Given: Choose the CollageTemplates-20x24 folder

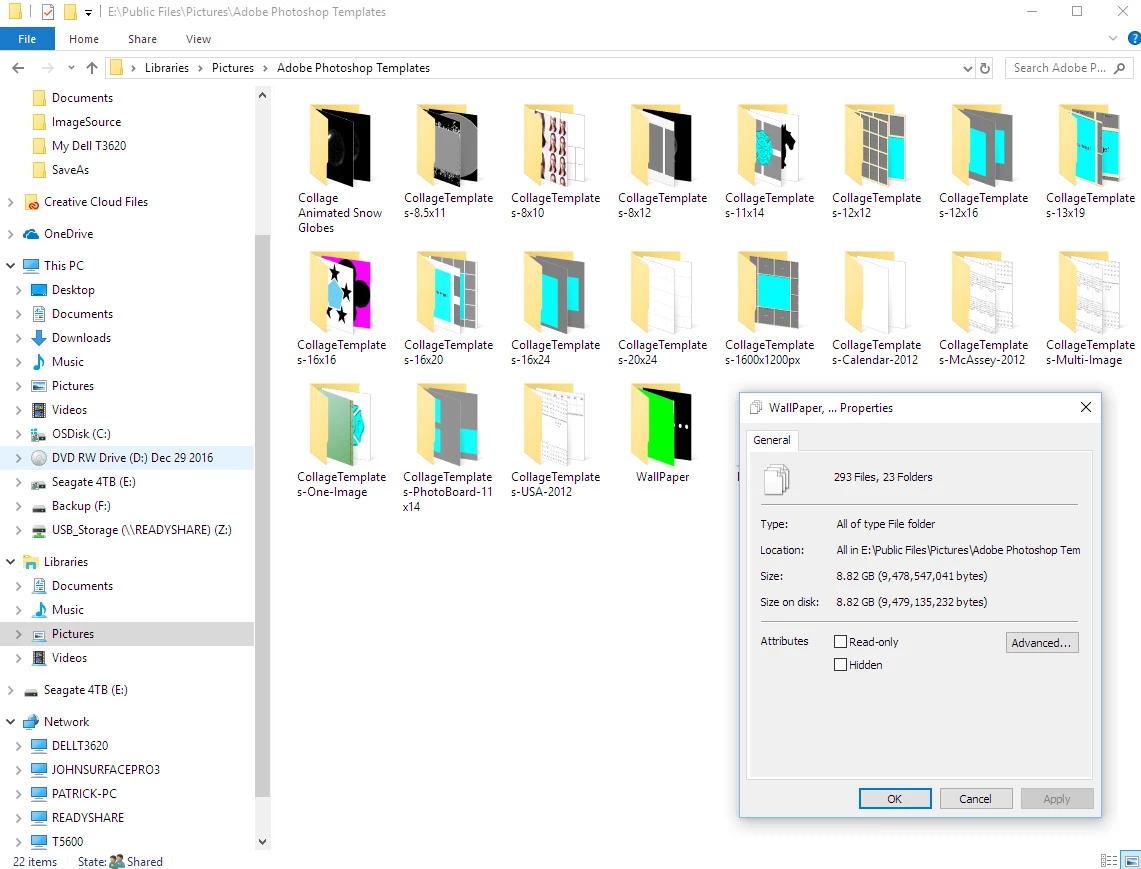Looking at the screenshot, I should 662,309.
